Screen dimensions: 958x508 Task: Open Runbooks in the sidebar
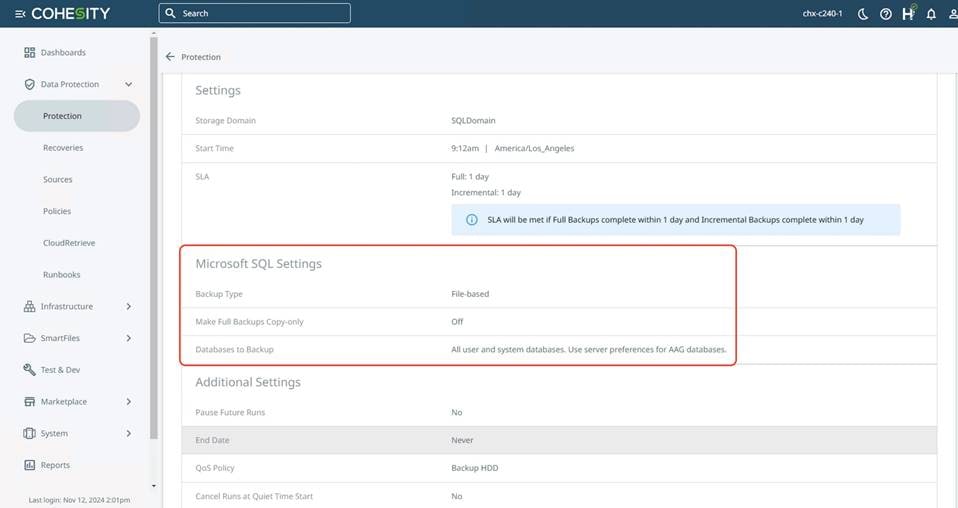62,275
